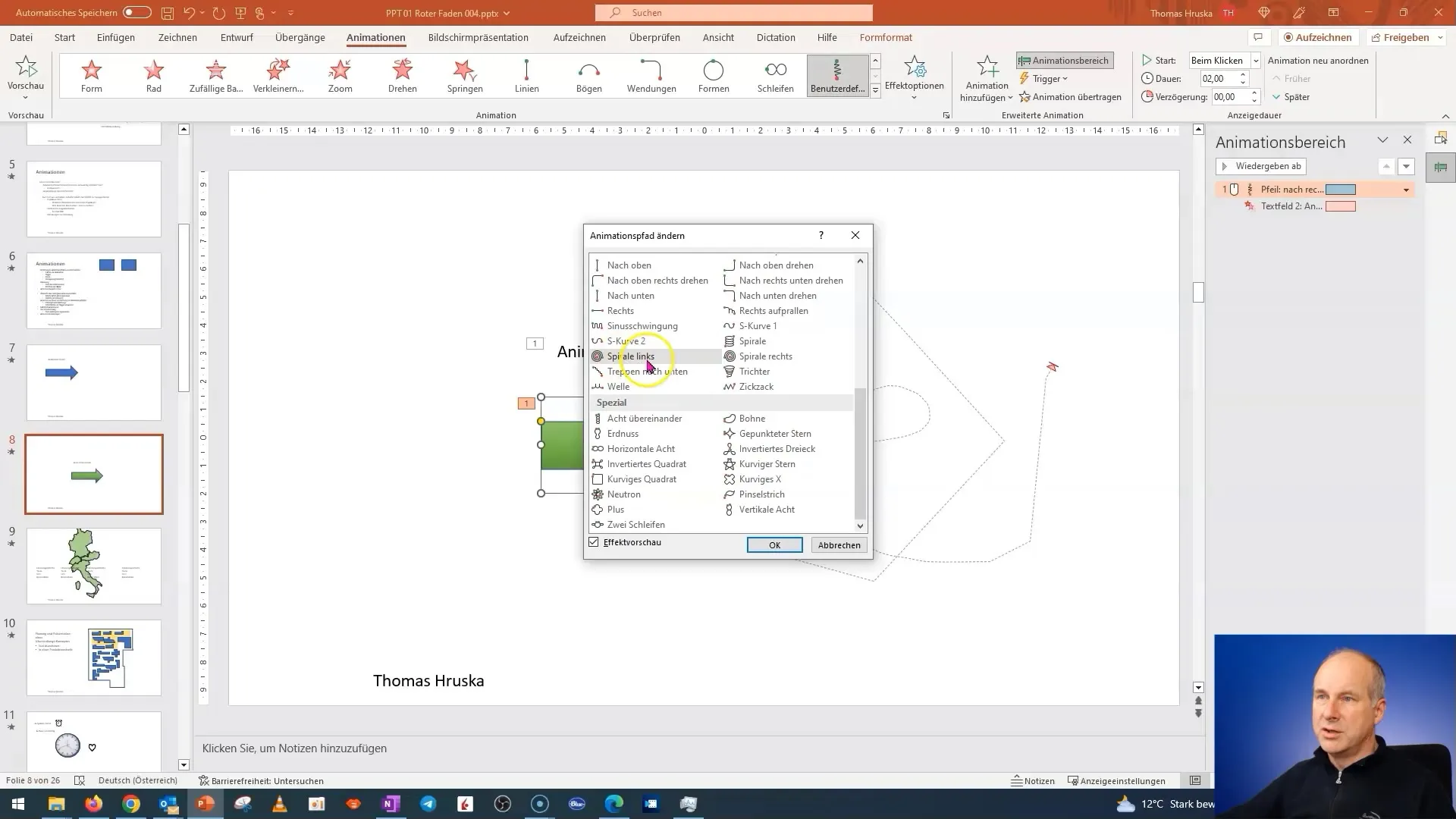1456x819 pixels.
Task: Open the help question mark in the dialog
Action: pos(821,235)
